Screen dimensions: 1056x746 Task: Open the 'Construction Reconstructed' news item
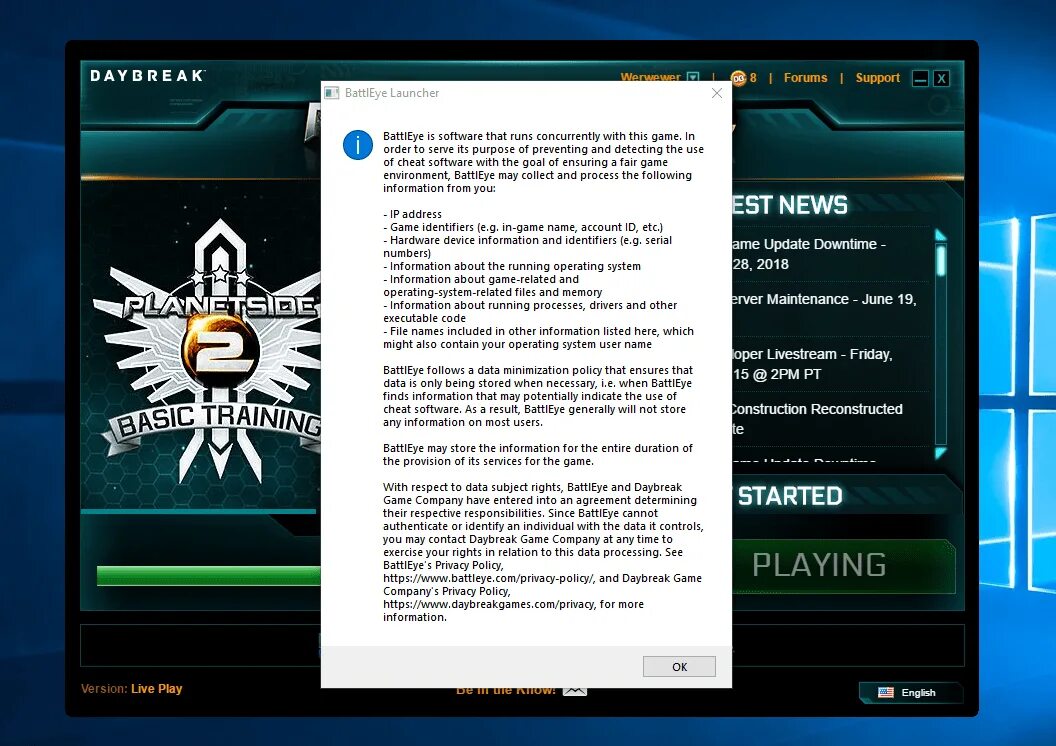(x=830, y=419)
